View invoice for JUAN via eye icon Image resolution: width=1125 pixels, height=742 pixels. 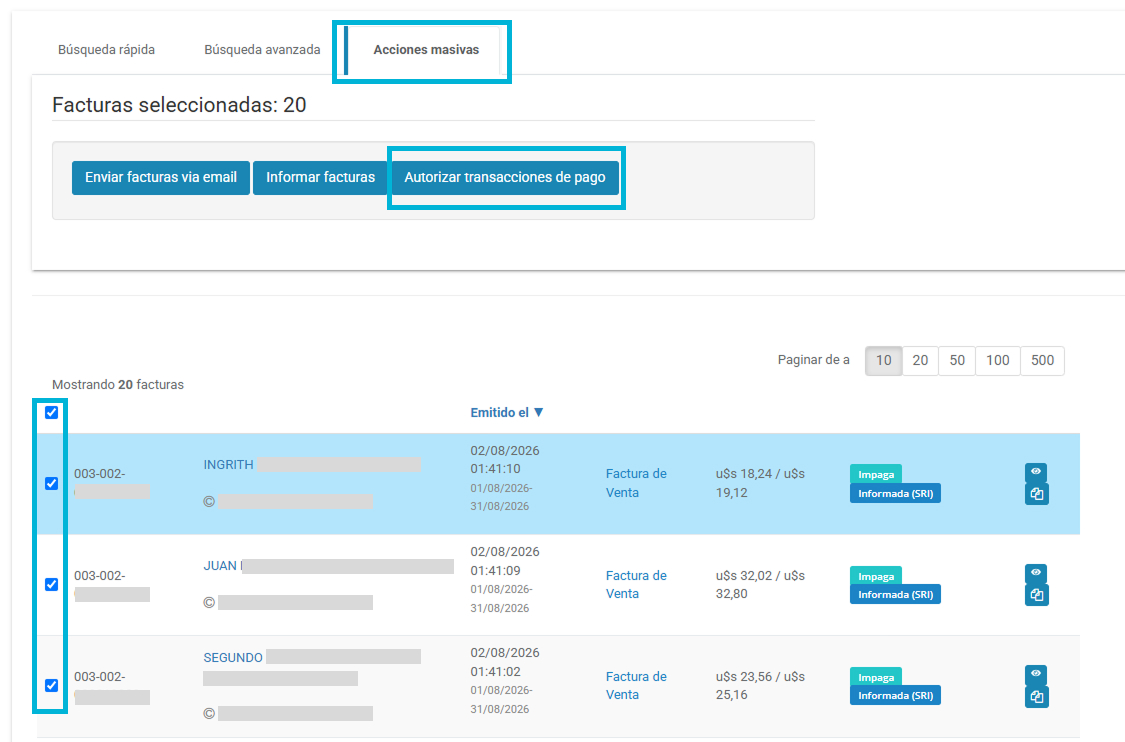(1035, 573)
